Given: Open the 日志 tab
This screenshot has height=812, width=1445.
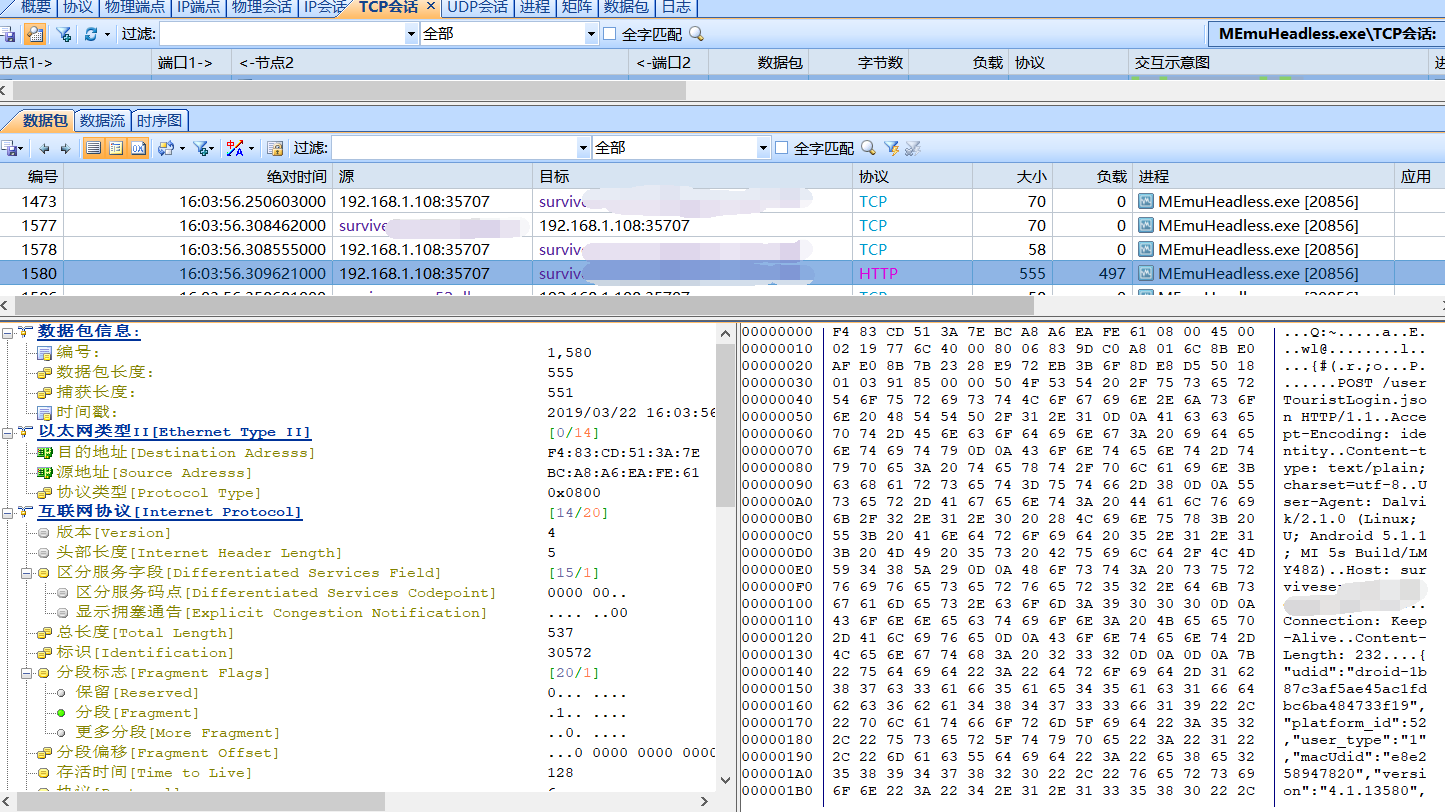Looking at the screenshot, I should coord(677,7).
